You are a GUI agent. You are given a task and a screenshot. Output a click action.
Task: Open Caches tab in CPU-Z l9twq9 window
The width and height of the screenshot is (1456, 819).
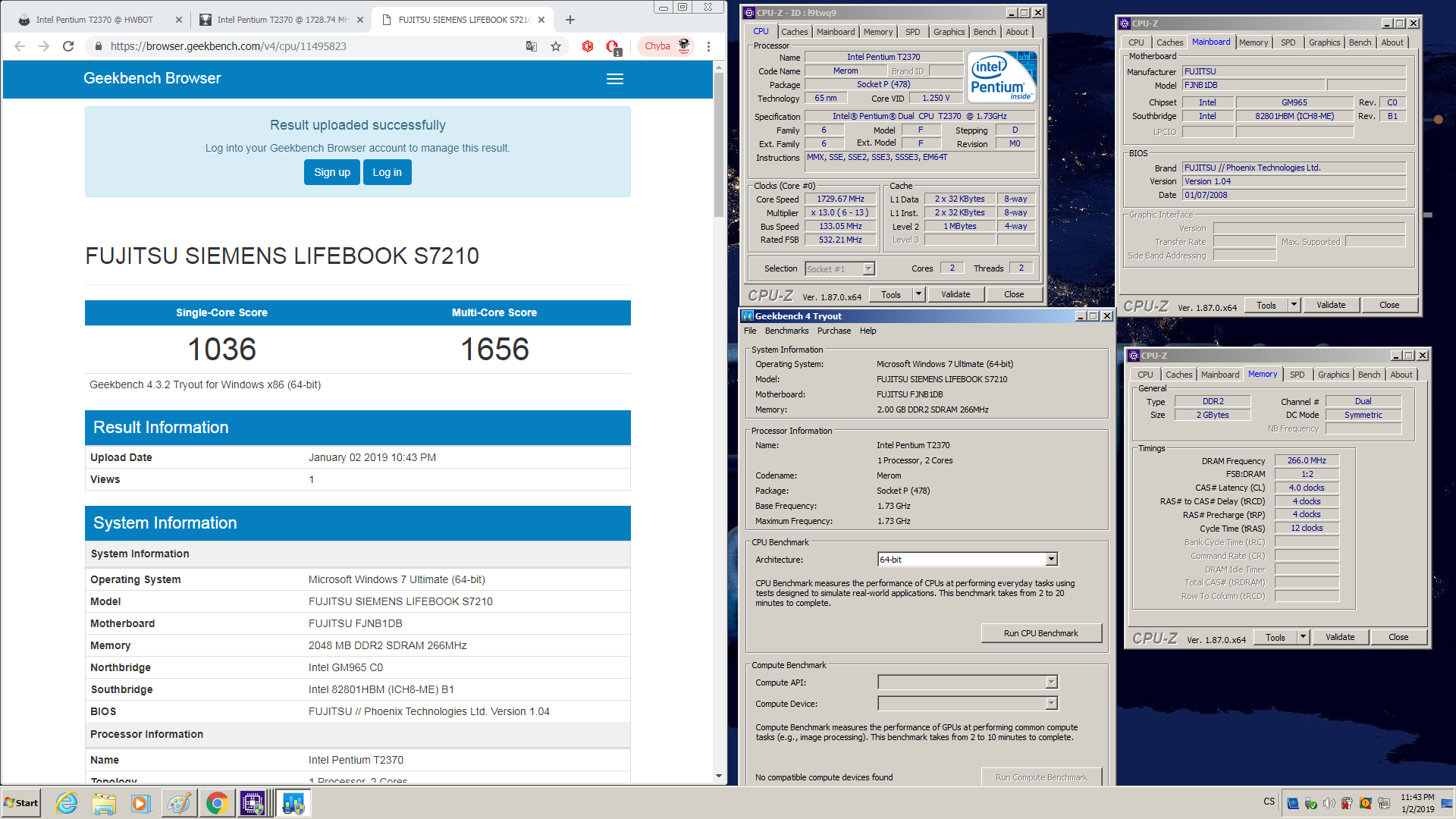(794, 32)
